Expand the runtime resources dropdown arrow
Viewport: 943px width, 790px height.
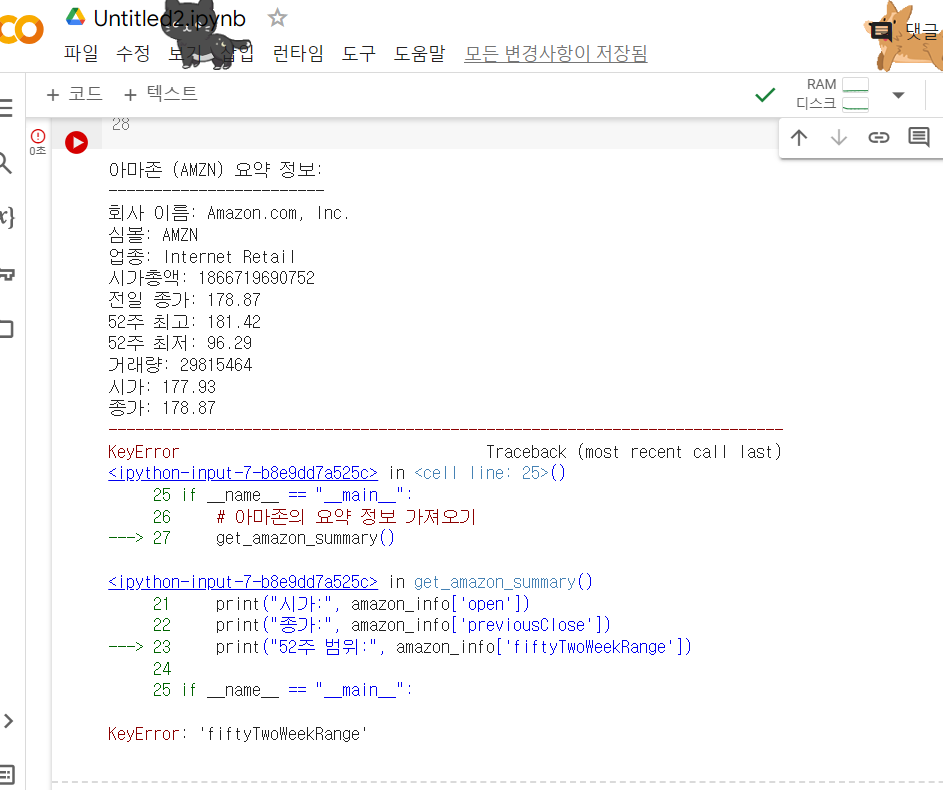pyautogui.click(x=898, y=95)
